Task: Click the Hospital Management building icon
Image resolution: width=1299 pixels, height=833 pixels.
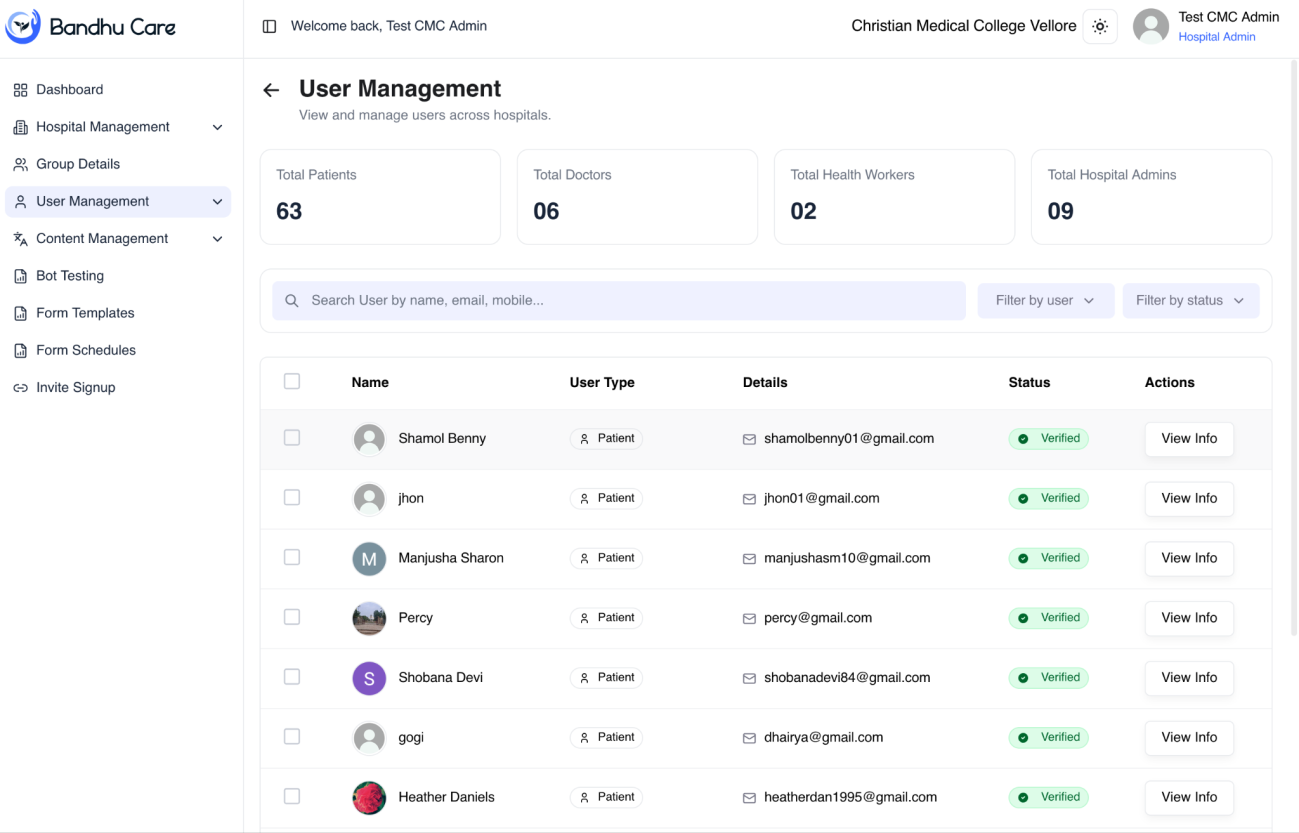Action: point(20,127)
